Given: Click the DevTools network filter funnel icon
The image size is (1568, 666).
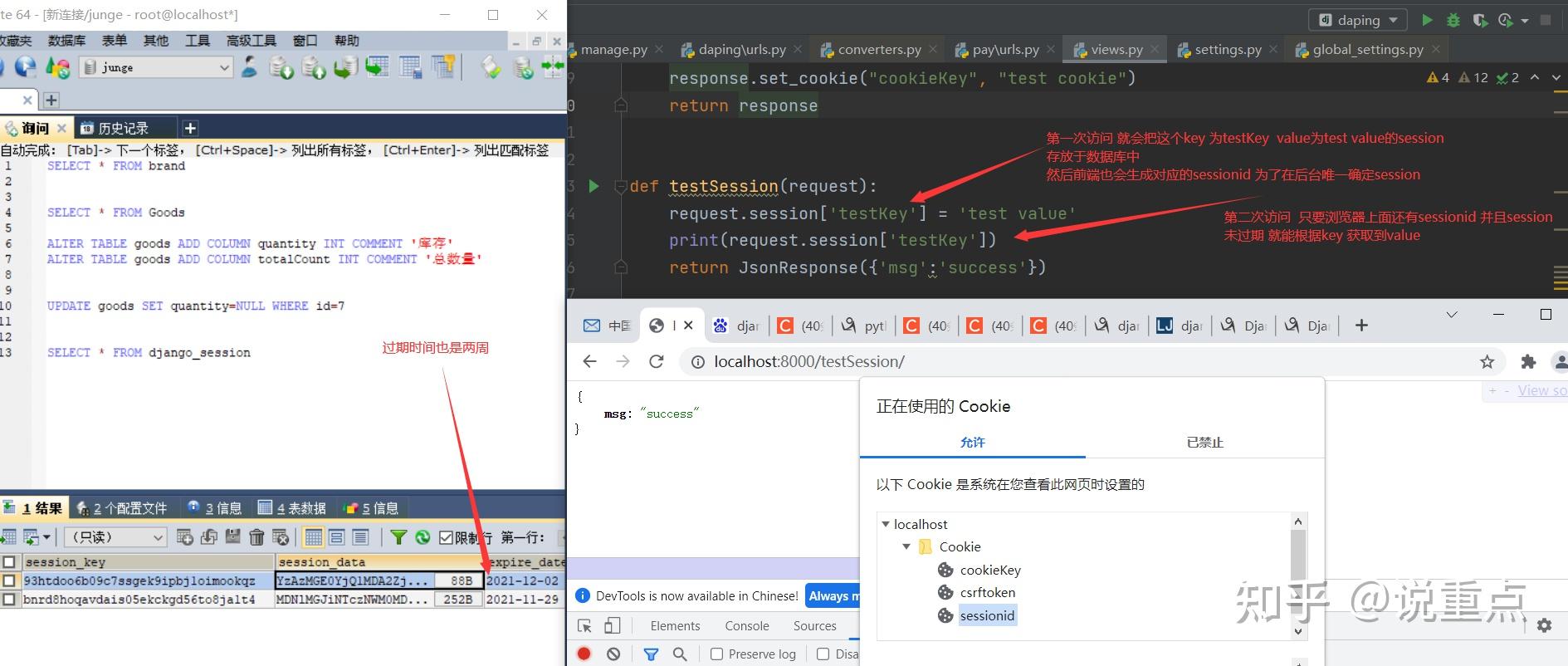Looking at the screenshot, I should (651, 654).
